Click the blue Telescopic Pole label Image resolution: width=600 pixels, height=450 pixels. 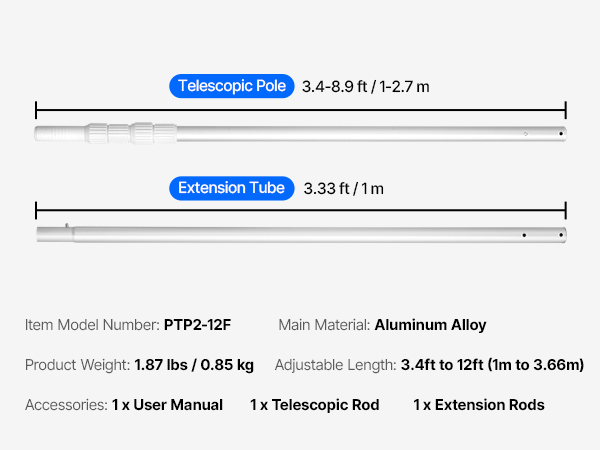[232, 86]
